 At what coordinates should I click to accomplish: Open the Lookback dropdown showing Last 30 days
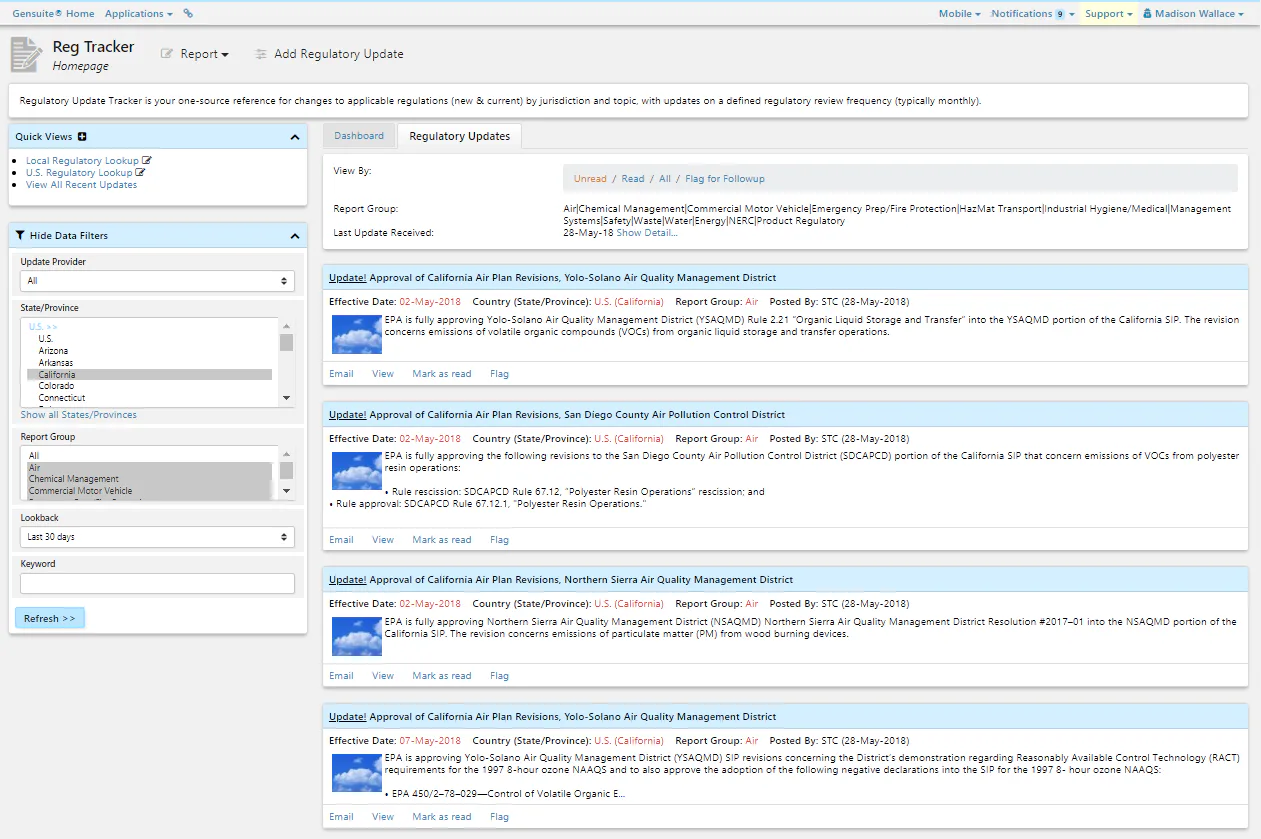coord(157,536)
